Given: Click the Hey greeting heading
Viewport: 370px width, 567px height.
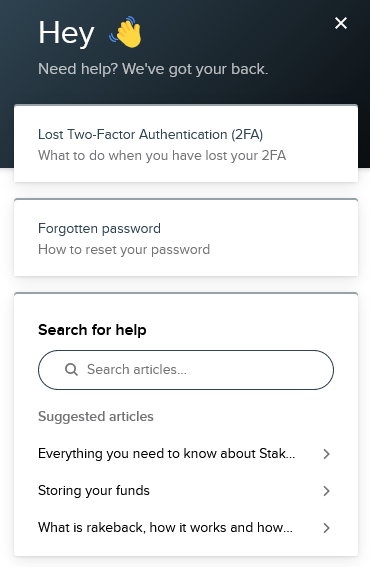Looking at the screenshot, I should [66, 33].
